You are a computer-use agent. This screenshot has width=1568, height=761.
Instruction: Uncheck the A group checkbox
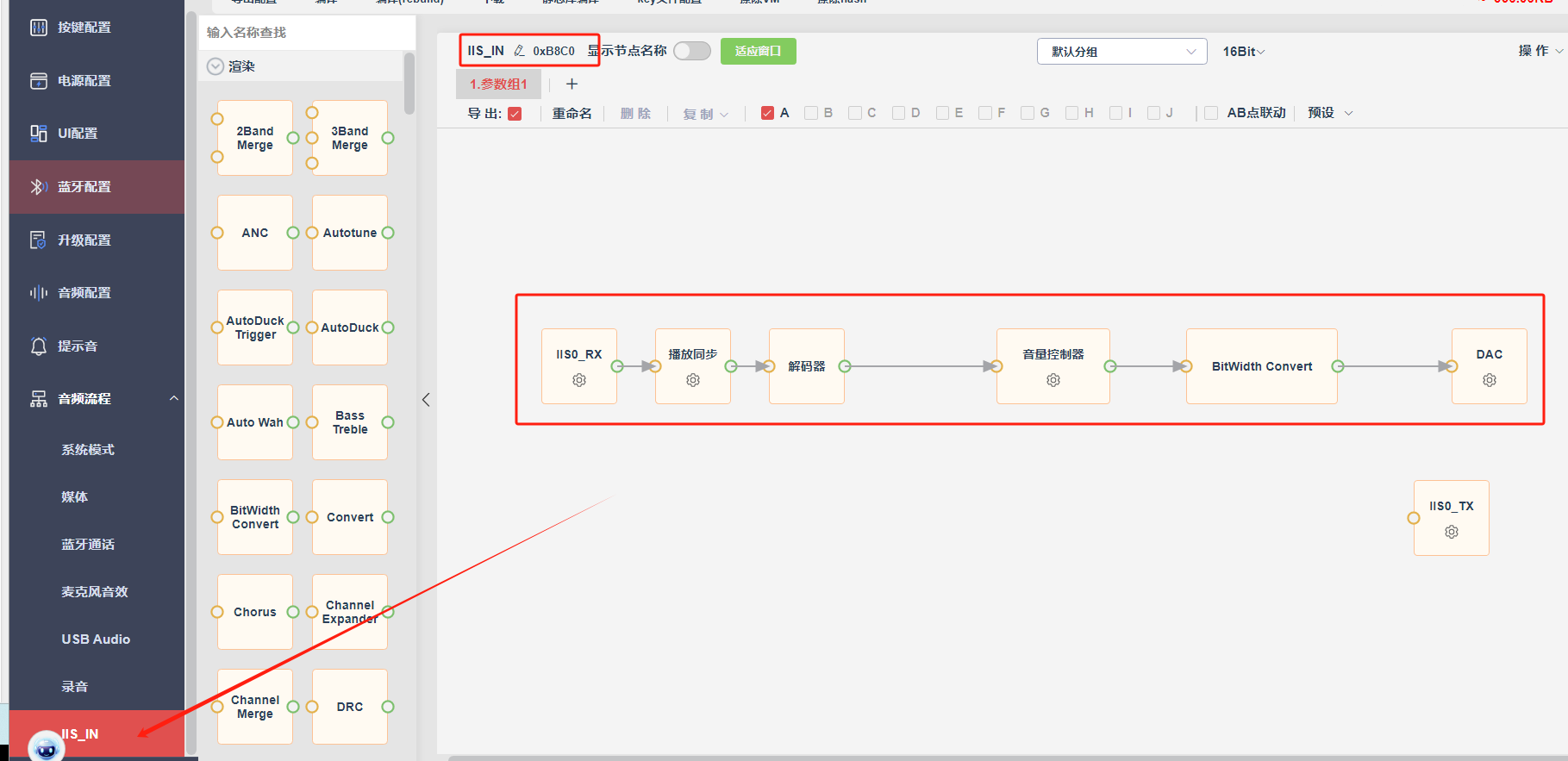[767, 113]
